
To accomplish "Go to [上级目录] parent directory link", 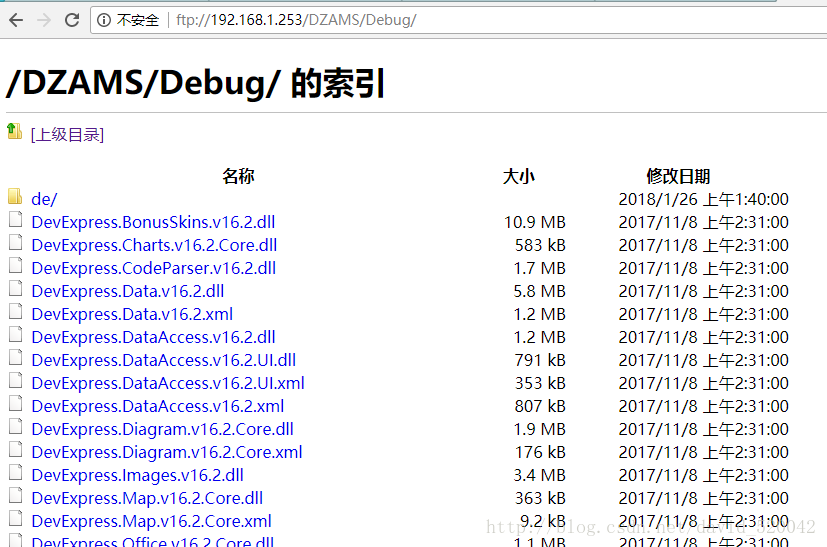I will 67,135.
